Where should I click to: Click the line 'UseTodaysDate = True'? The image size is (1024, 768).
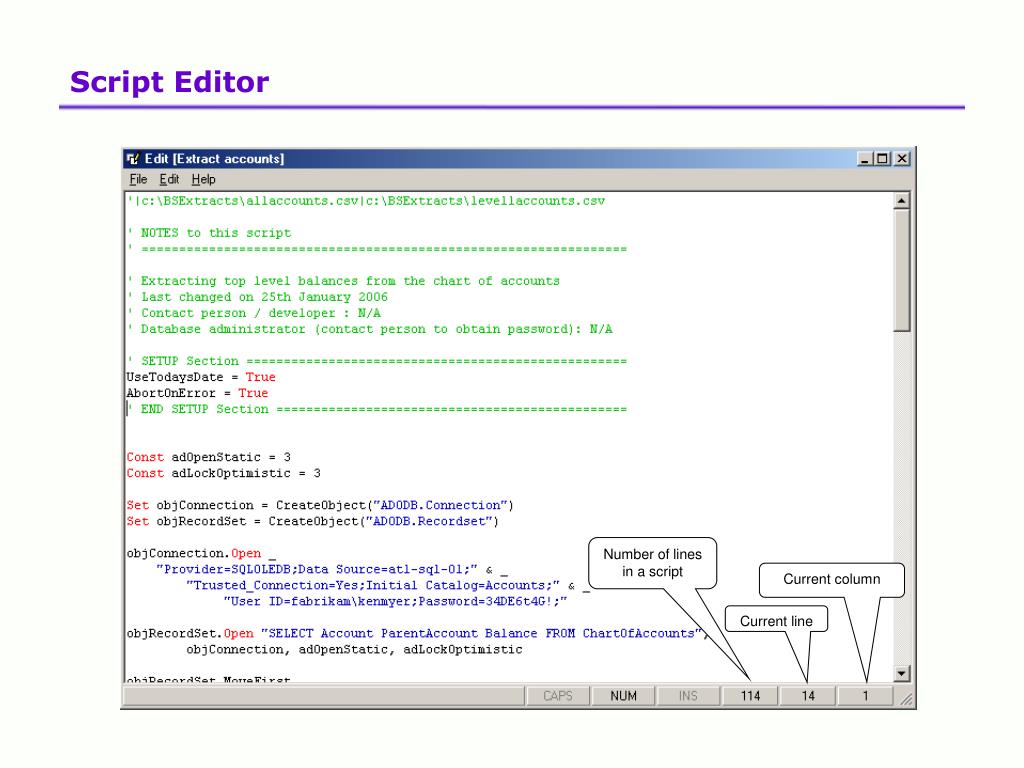pos(201,377)
